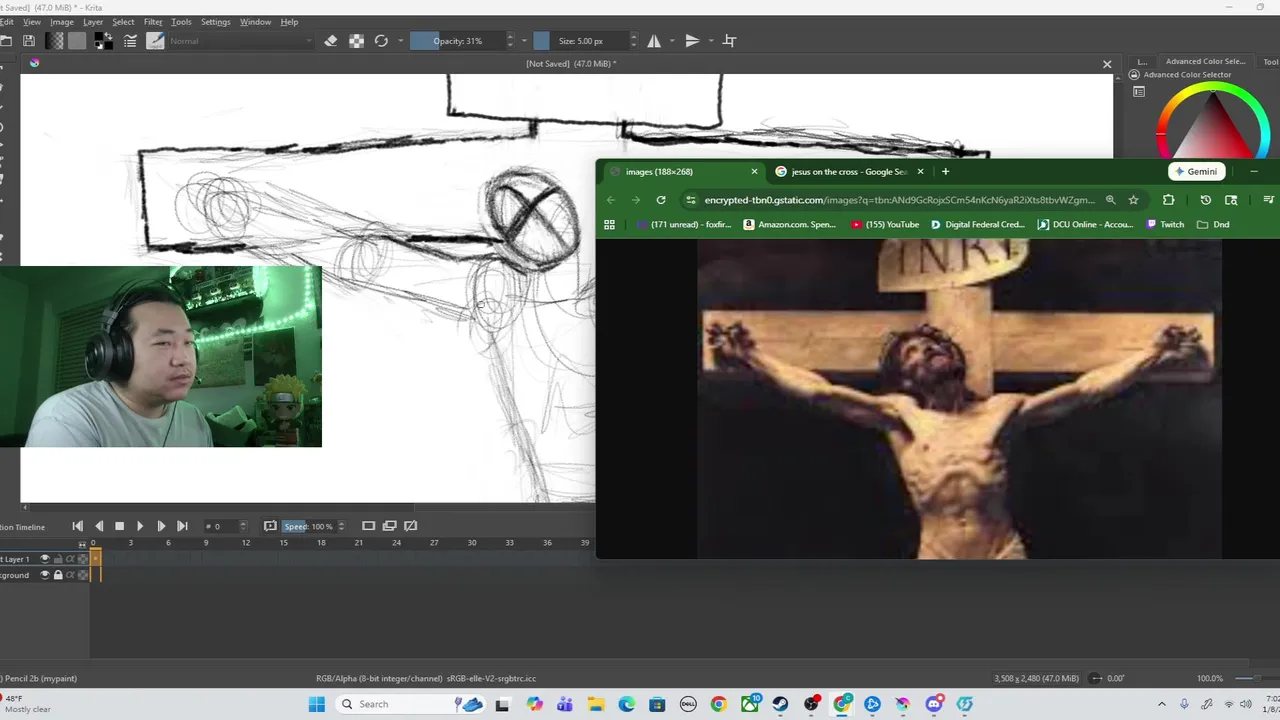Expand the dropdown arrow before the Size slider
This screenshot has width=1280, height=720.
[x=524, y=41]
